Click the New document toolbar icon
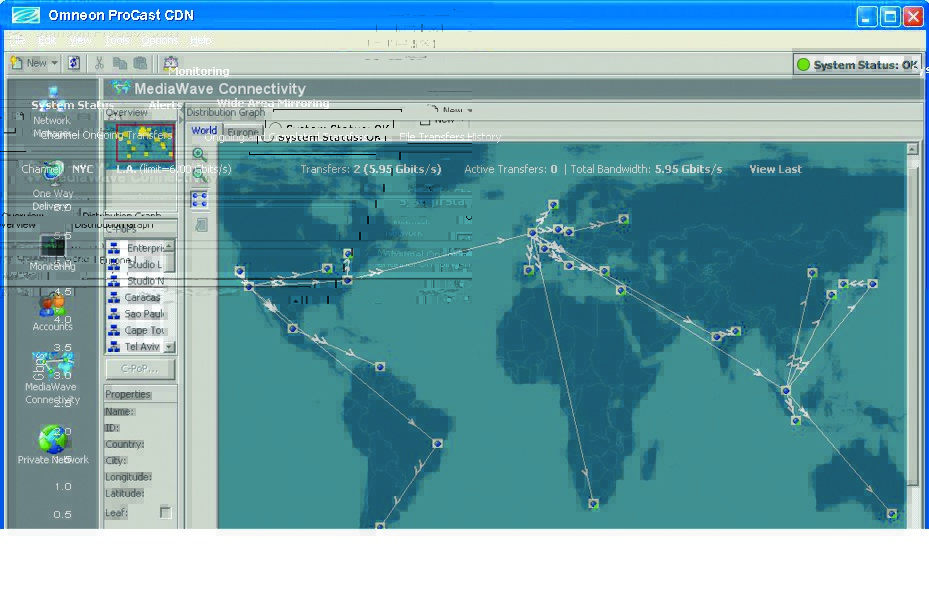The image size is (929, 596). tap(17, 63)
